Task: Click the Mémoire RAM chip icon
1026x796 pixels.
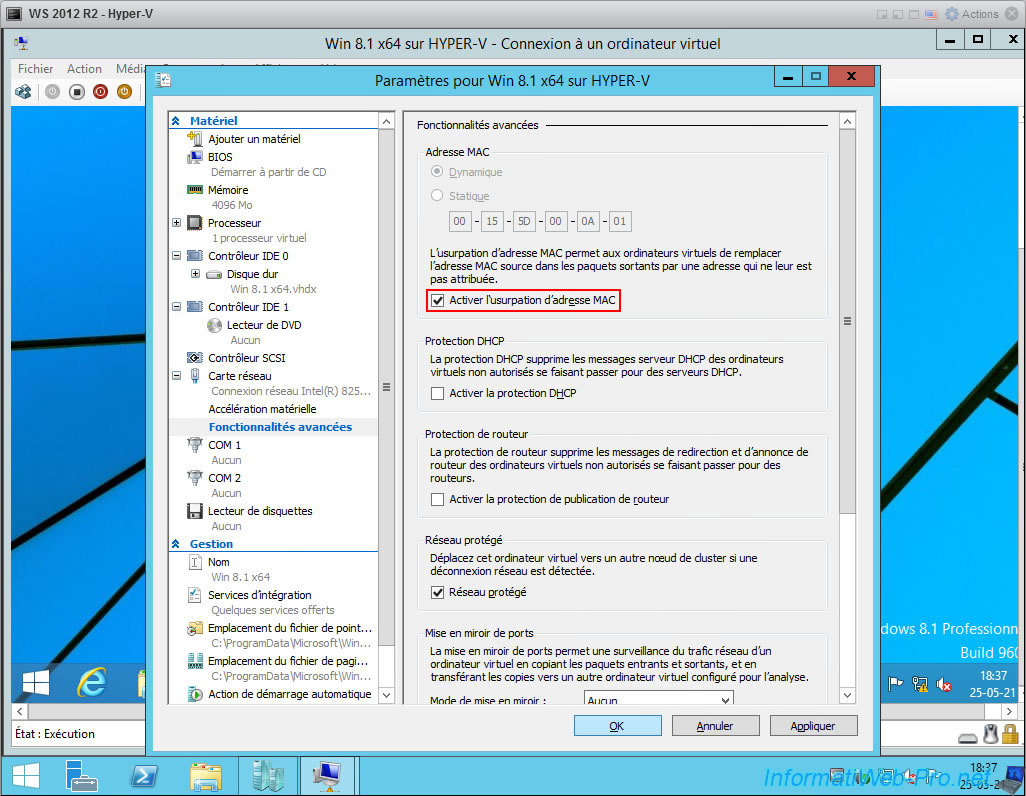Action: (194, 190)
